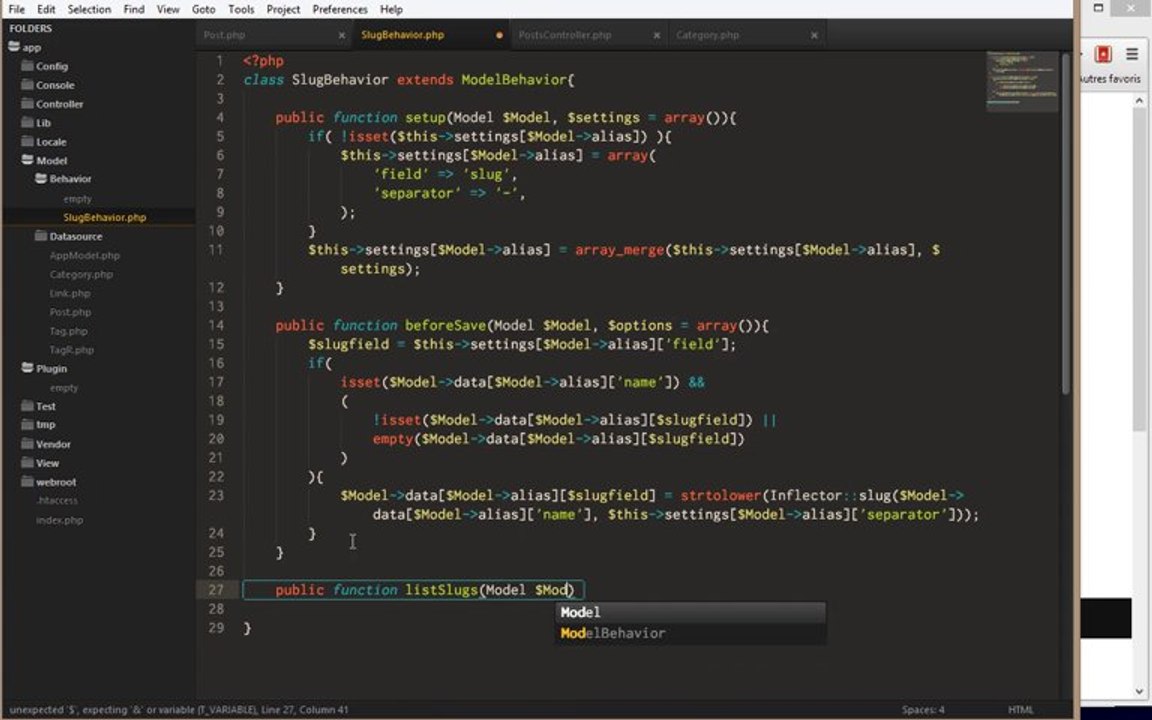
Task: Open the empty file under Behavior
Action: coord(77,199)
